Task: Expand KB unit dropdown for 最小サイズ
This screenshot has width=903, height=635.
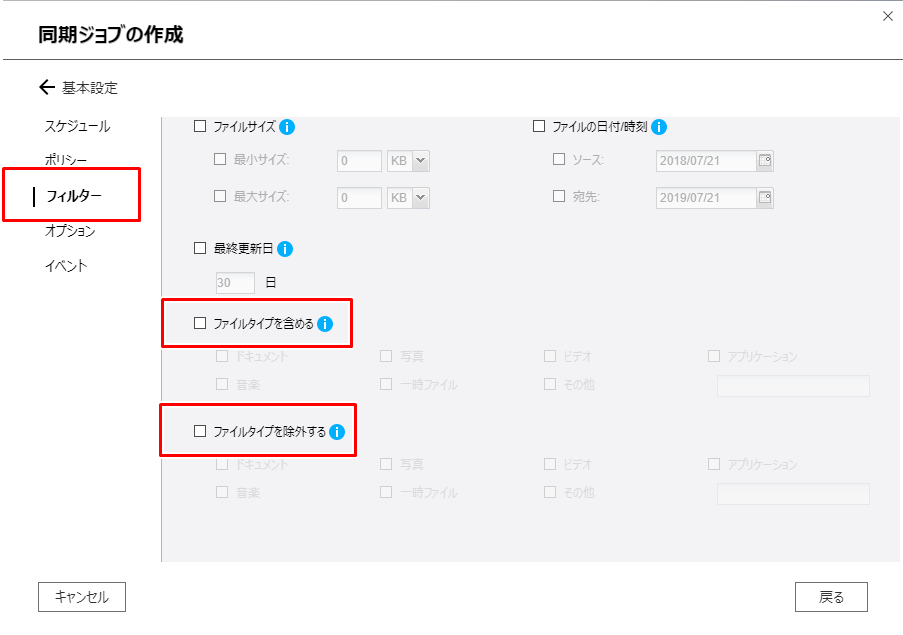Action: coord(421,161)
